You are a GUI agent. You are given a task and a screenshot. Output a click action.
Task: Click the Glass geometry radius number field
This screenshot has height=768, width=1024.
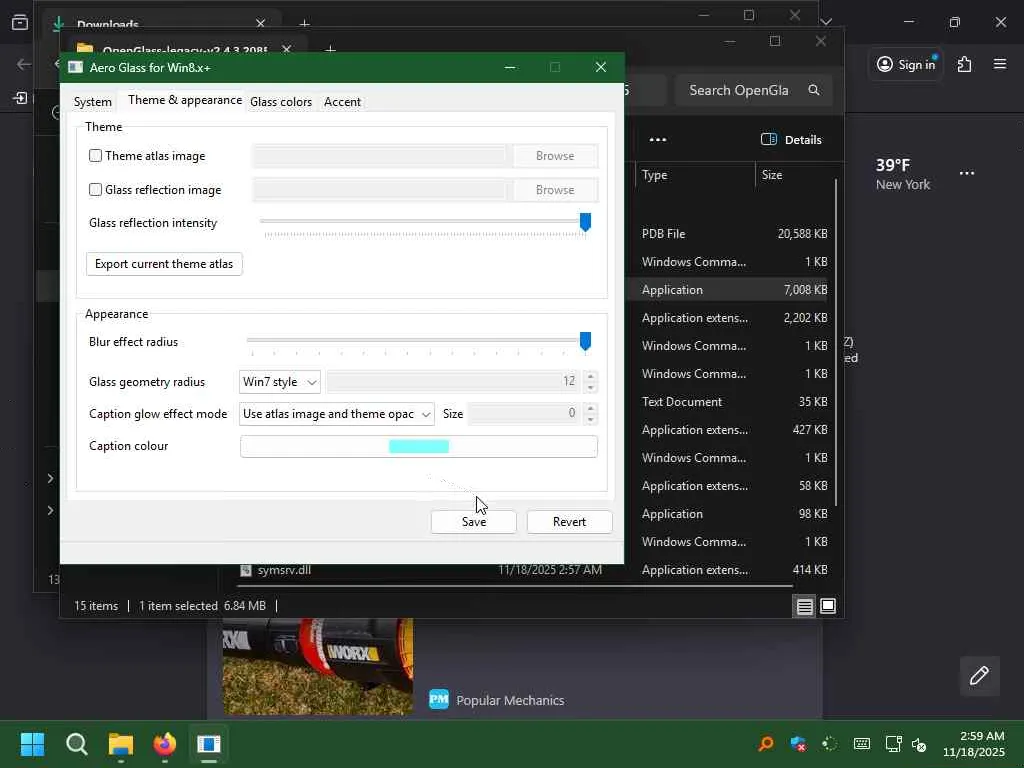(454, 381)
